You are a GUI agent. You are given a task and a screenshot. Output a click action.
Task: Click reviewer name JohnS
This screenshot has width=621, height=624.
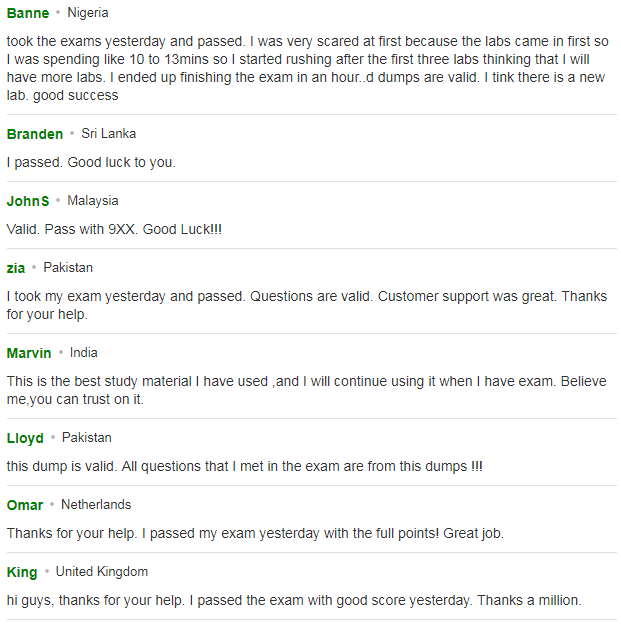click(28, 201)
